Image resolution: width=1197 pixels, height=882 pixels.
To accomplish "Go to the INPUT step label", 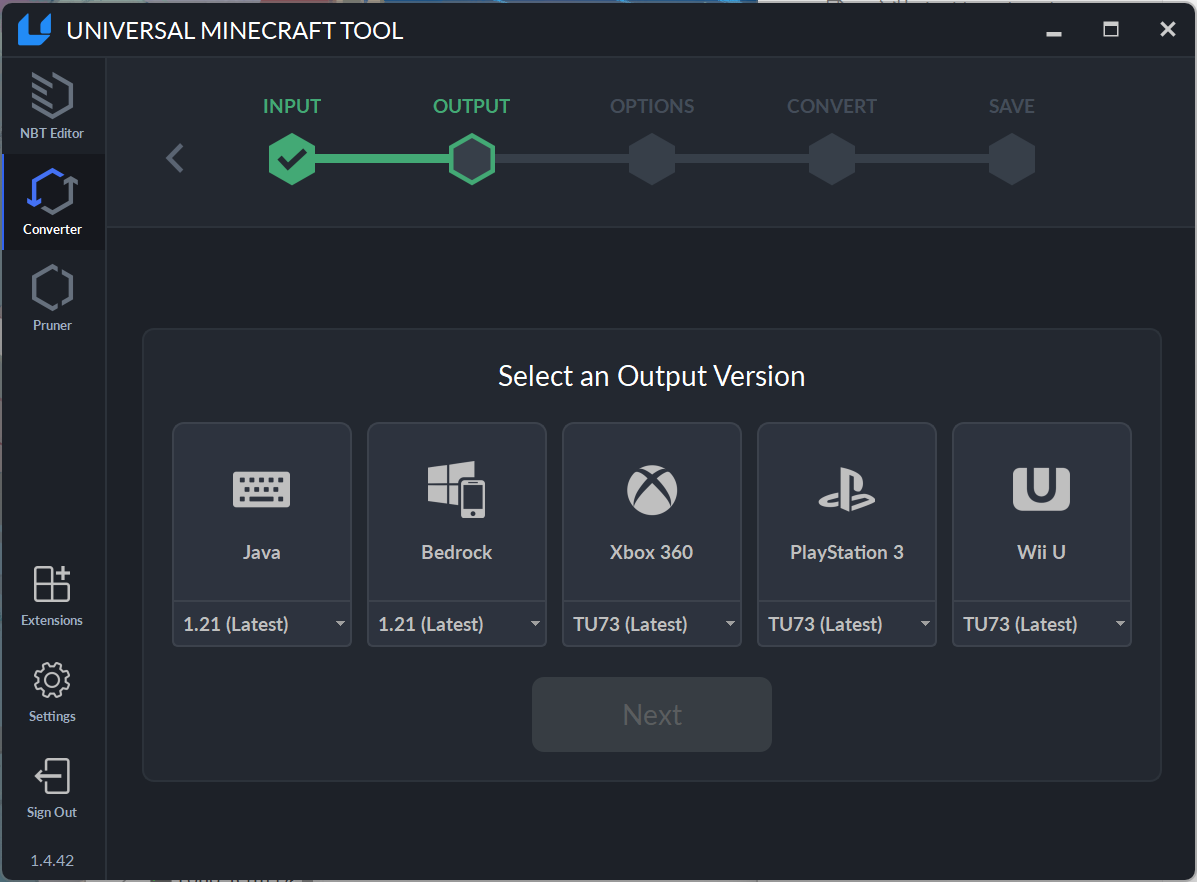I will pyautogui.click(x=292, y=106).
